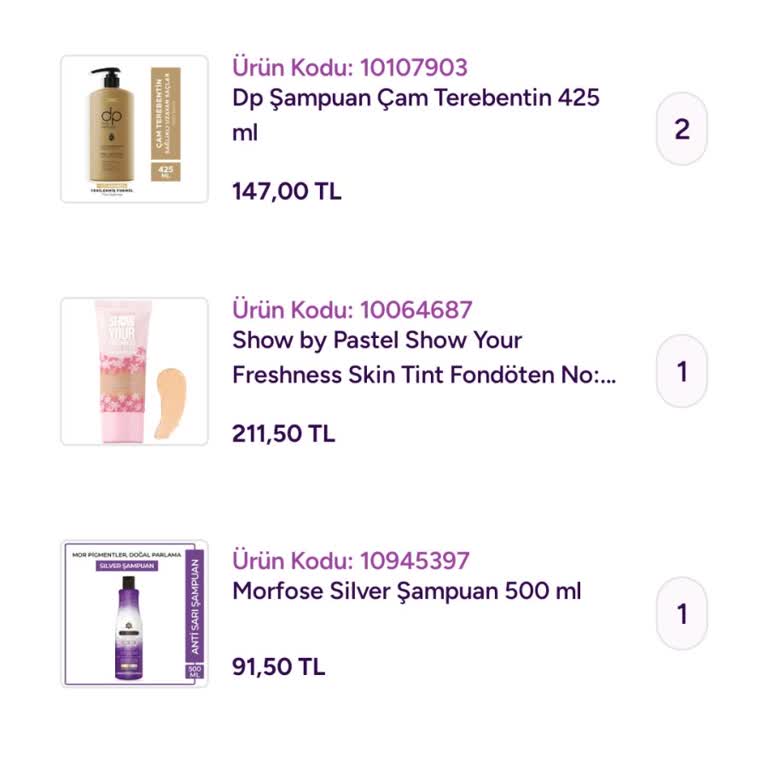Click product code 10107903
The width and height of the screenshot is (768, 768).
[350, 67]
